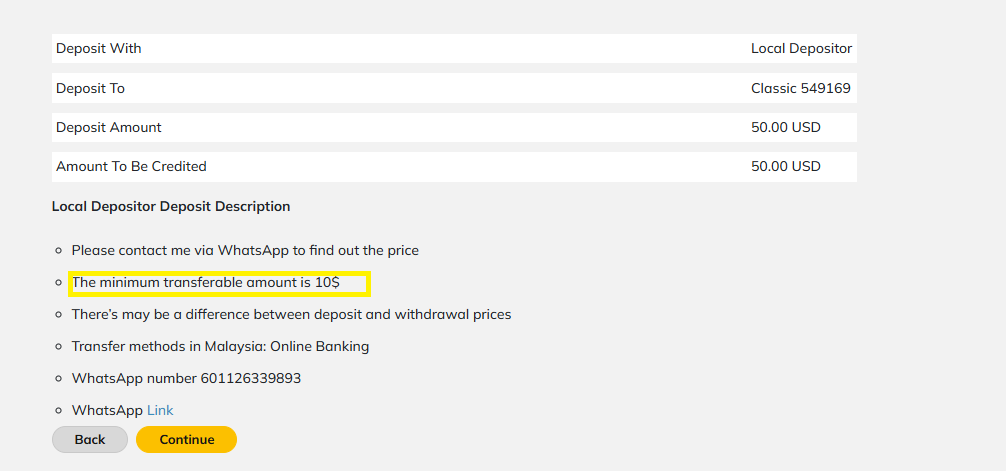This screenshot has height=471, width=1006.
Task: Click the bullet before the WhatsApp number
Action: click(x=58, y=379)
